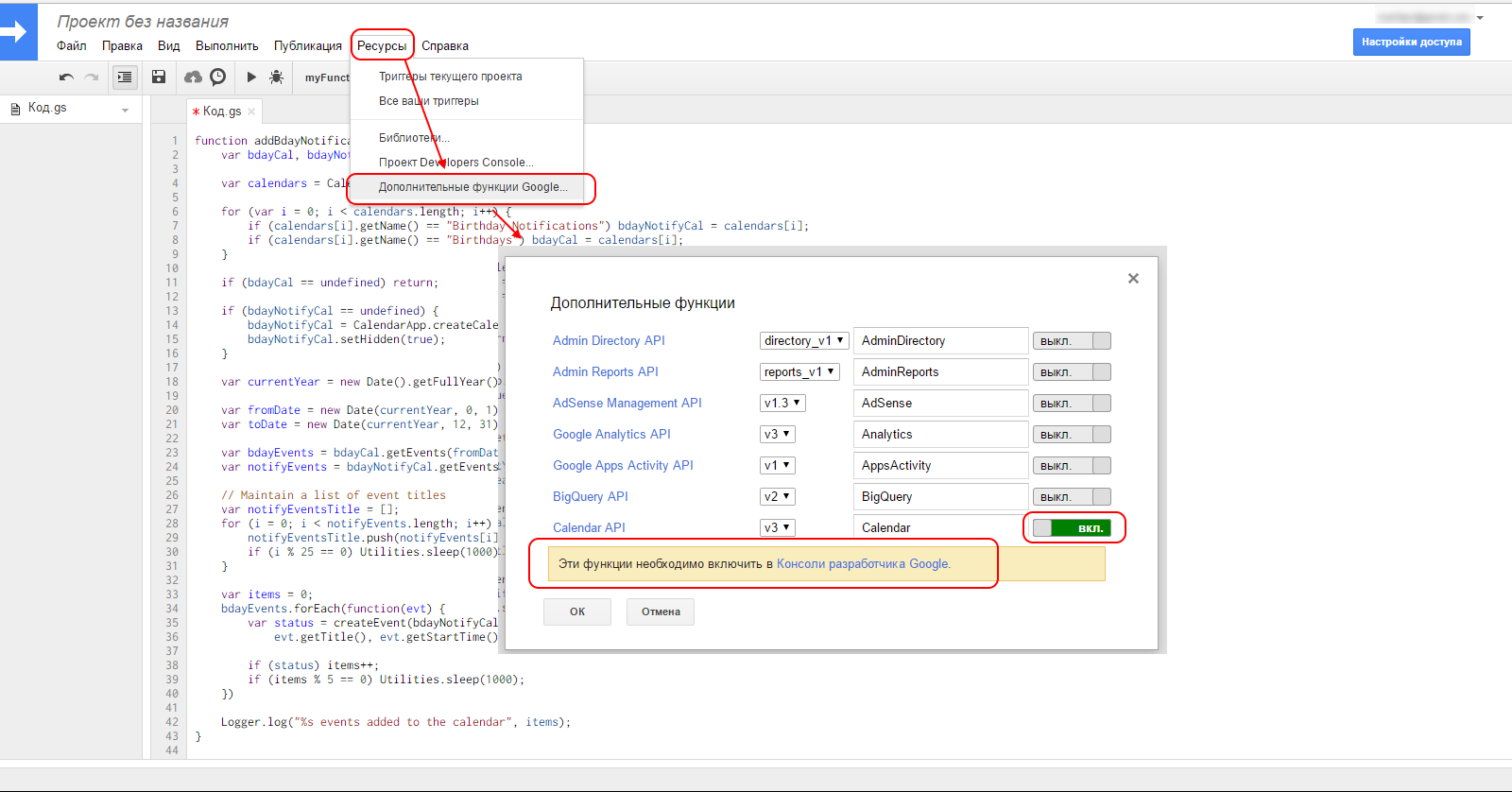Viewport: 1512px width, 792px height.
Task: Follow the Google Apps Activity API link
Action: coord(623,465)
